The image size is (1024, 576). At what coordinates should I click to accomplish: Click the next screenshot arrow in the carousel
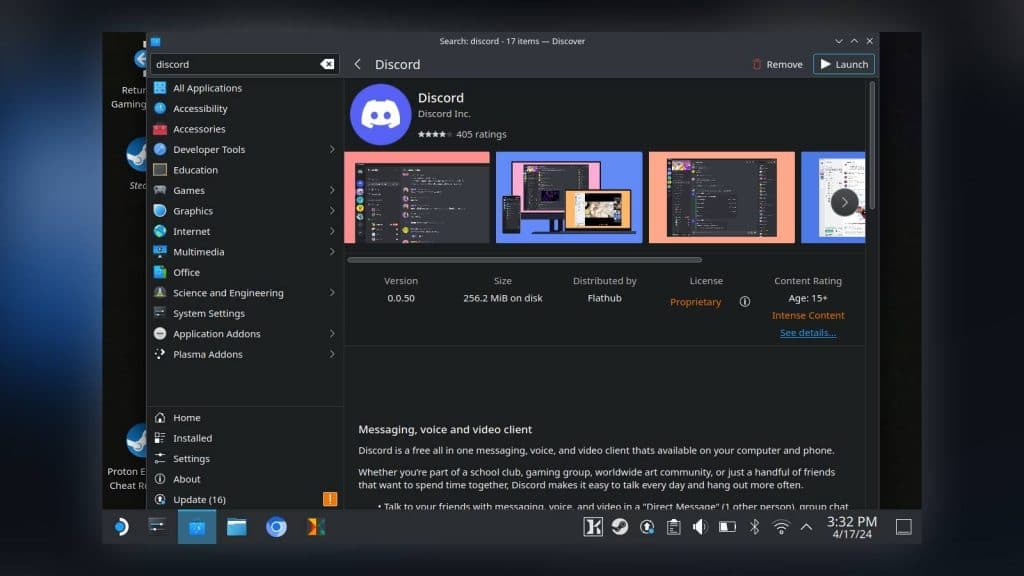click(x=844, y=201)
